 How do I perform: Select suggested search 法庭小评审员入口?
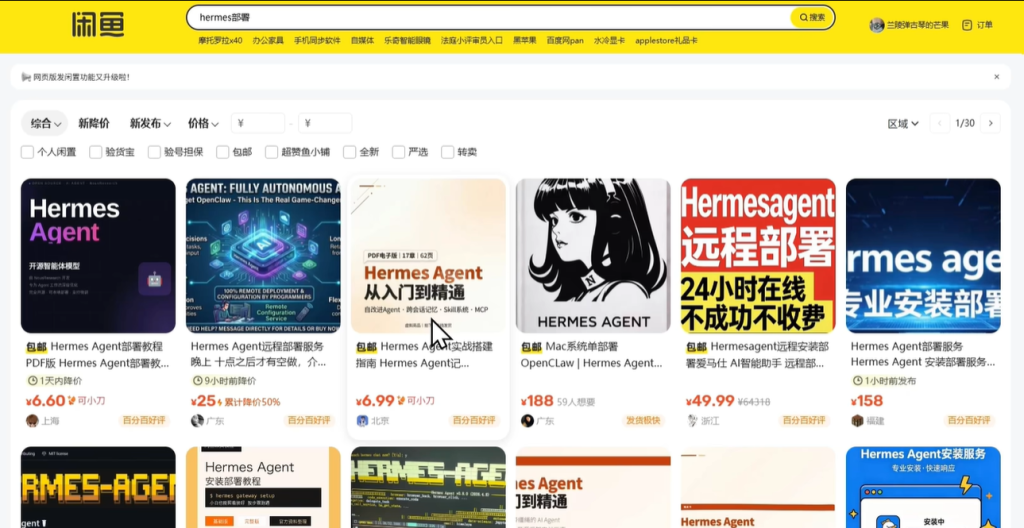click(472, 41)
